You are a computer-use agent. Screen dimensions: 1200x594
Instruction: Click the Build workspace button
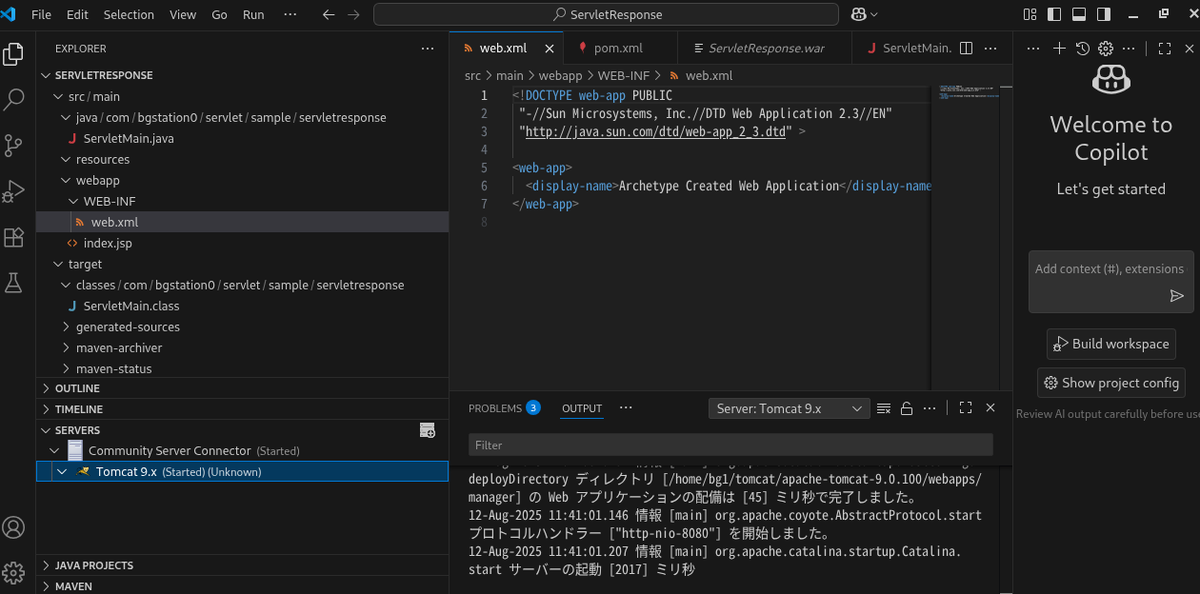(x=1111, y=344)
